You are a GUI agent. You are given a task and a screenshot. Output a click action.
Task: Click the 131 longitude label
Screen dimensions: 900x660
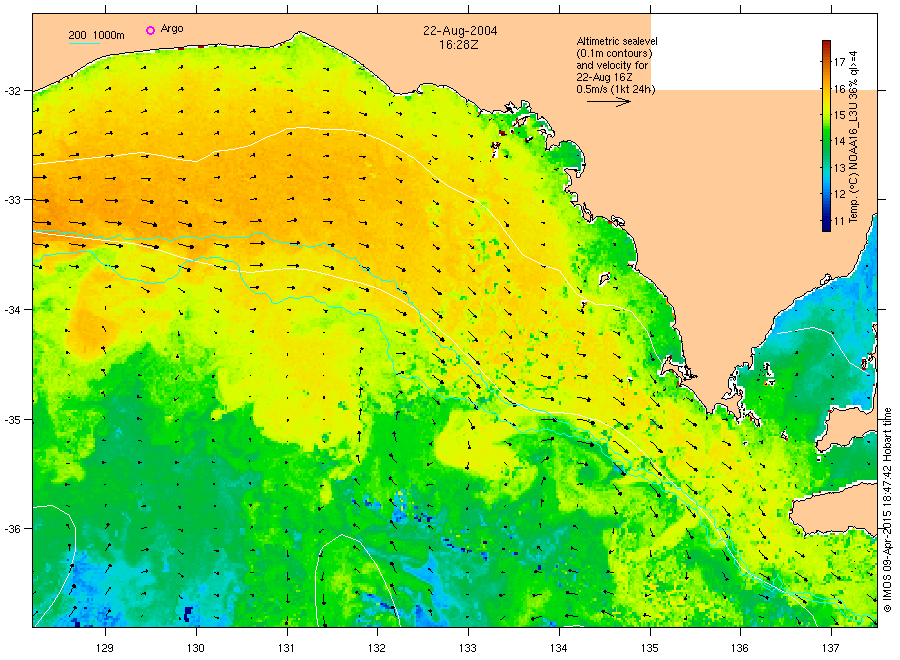coord(286,649)
